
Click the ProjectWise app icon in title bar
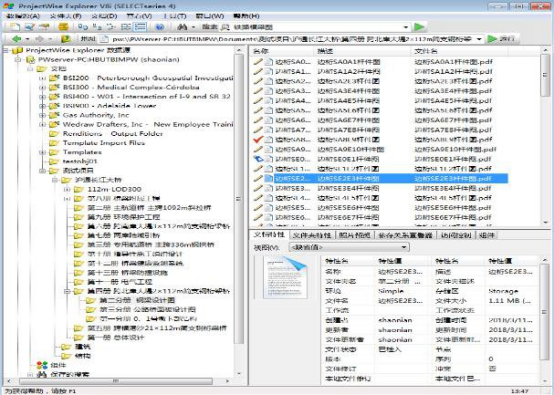point(8,6)
